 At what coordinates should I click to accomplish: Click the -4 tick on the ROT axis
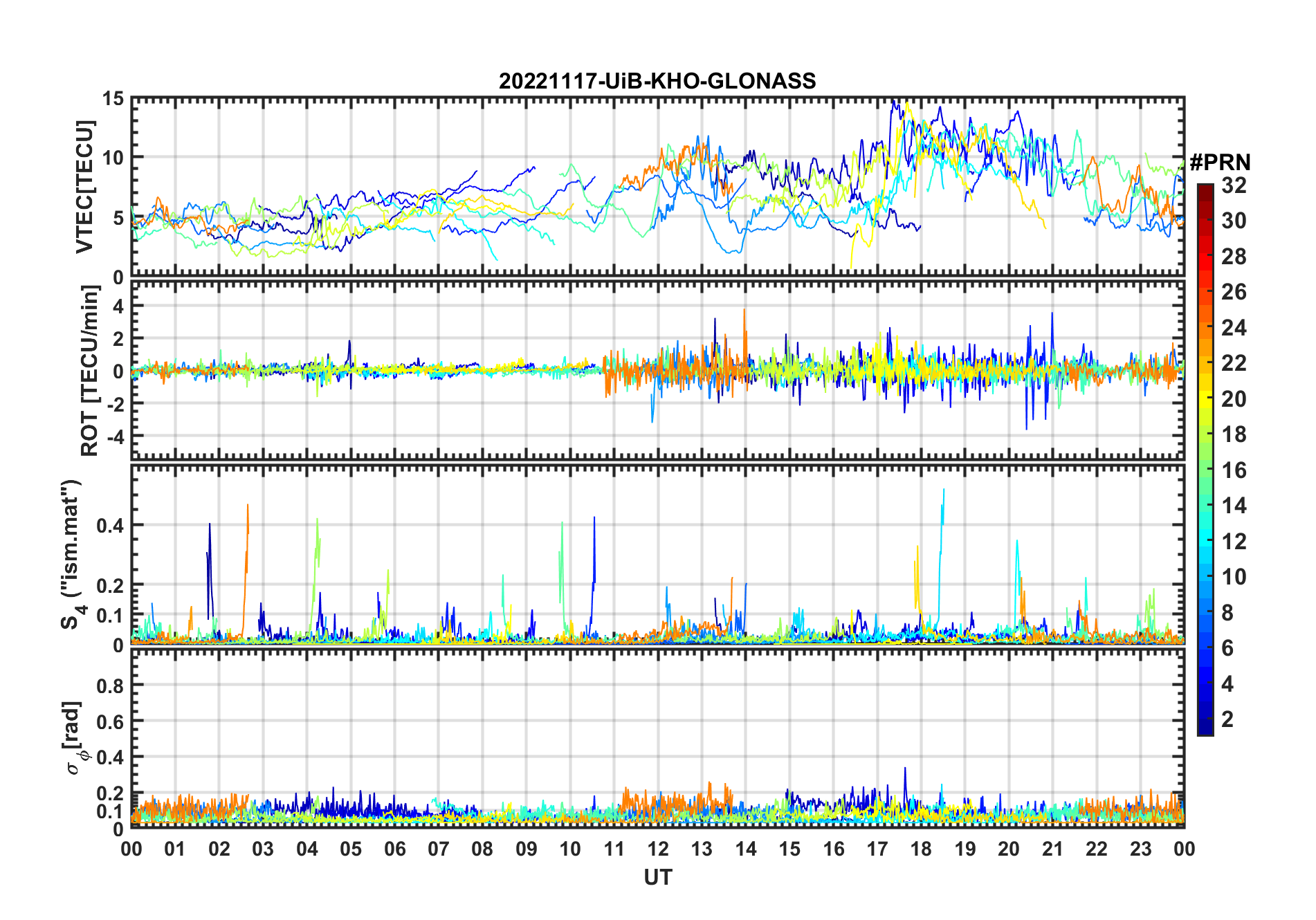pyautogui.click(x=115, y=436)
